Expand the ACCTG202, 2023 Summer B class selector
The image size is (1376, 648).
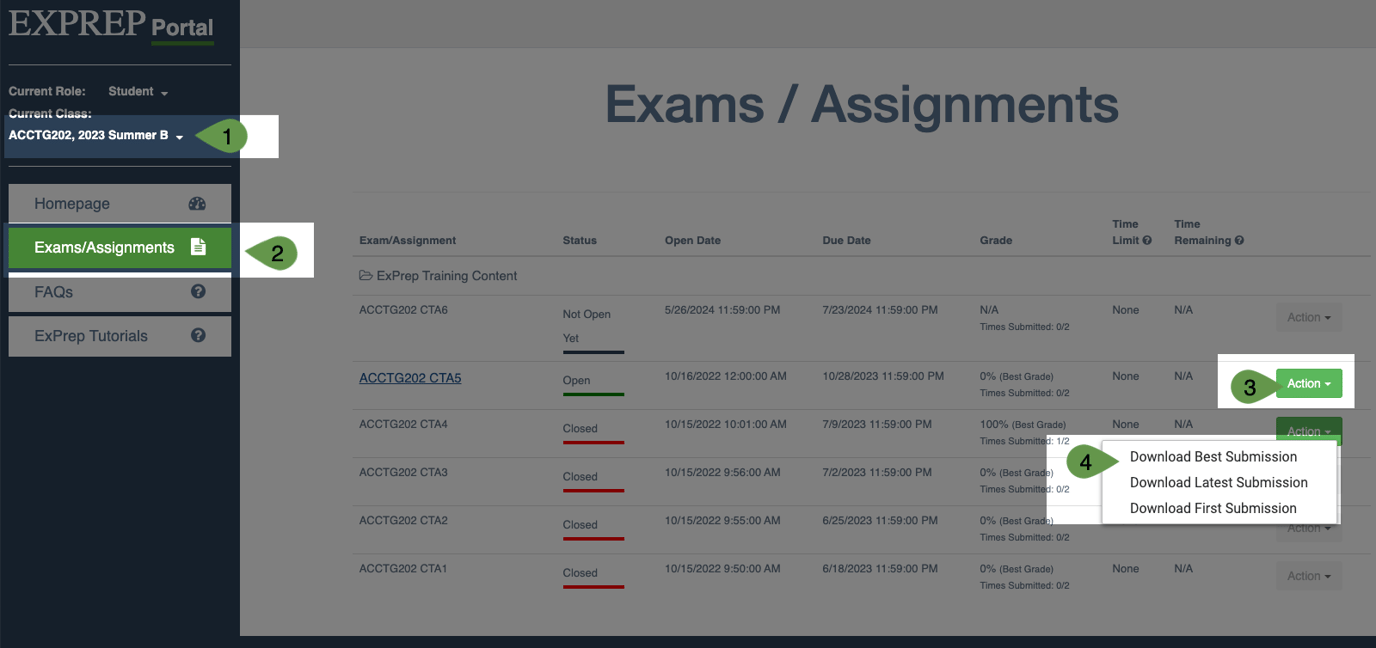coord(96,136)
